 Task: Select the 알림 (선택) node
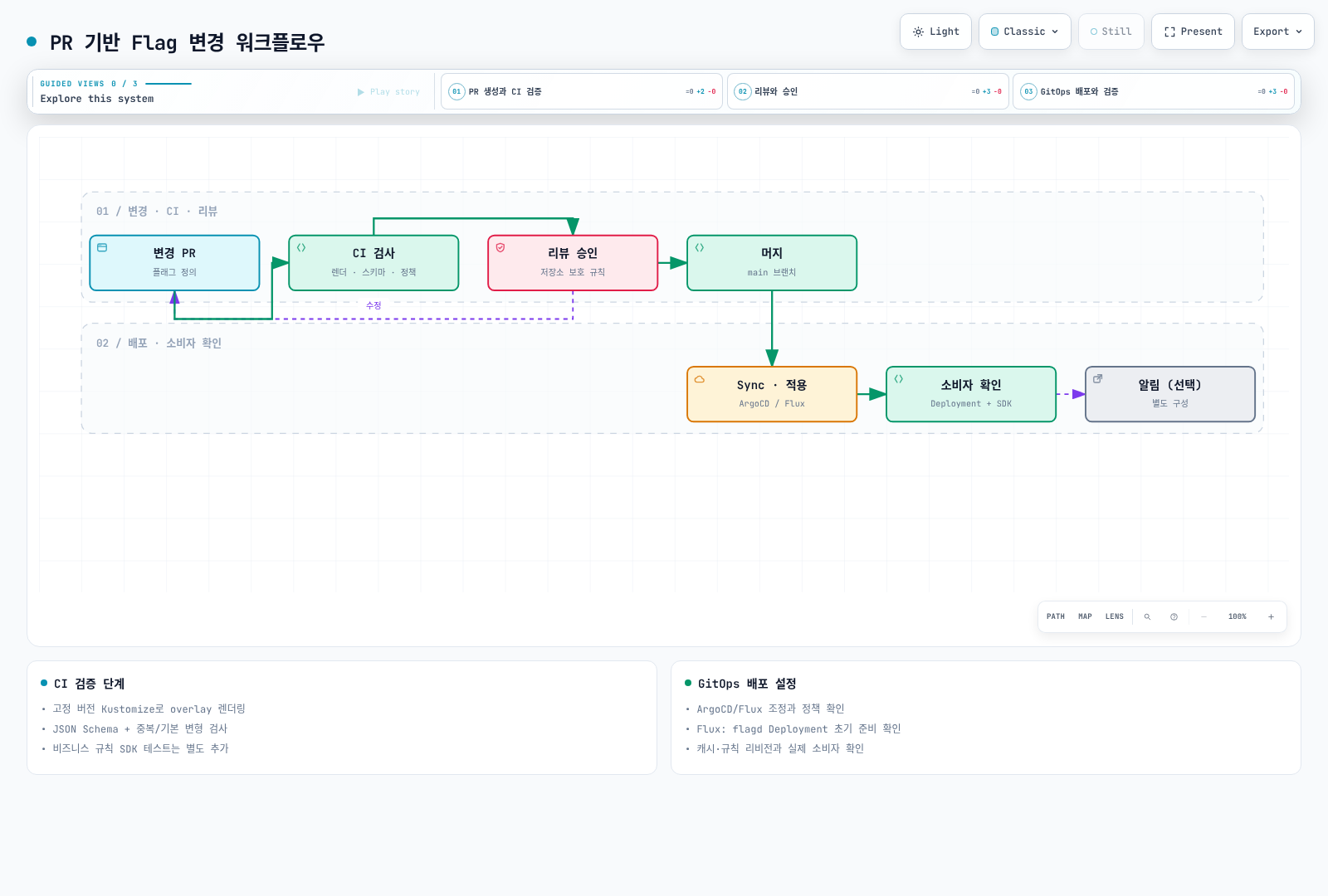(1170, 394)
